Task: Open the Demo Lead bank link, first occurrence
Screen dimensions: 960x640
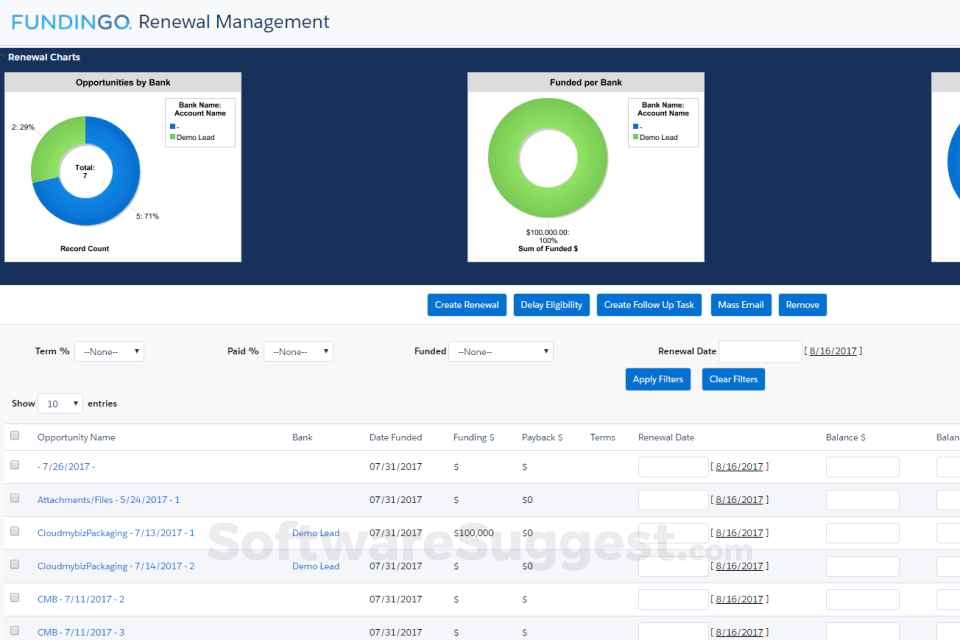Action: (x=315, y=533)
